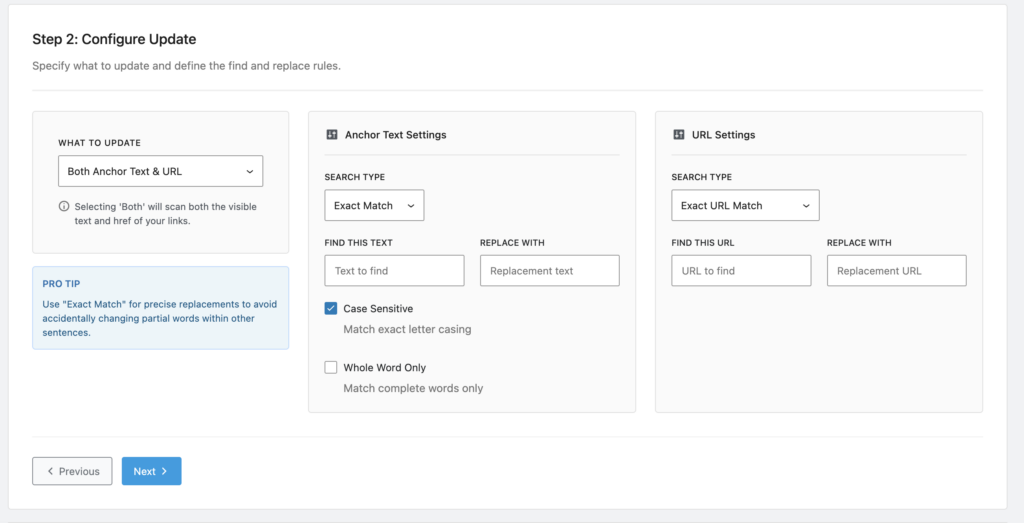Click the Step 2: Configure Update heading
Viewport: 1024px width, 523px height.
[114, 40]
